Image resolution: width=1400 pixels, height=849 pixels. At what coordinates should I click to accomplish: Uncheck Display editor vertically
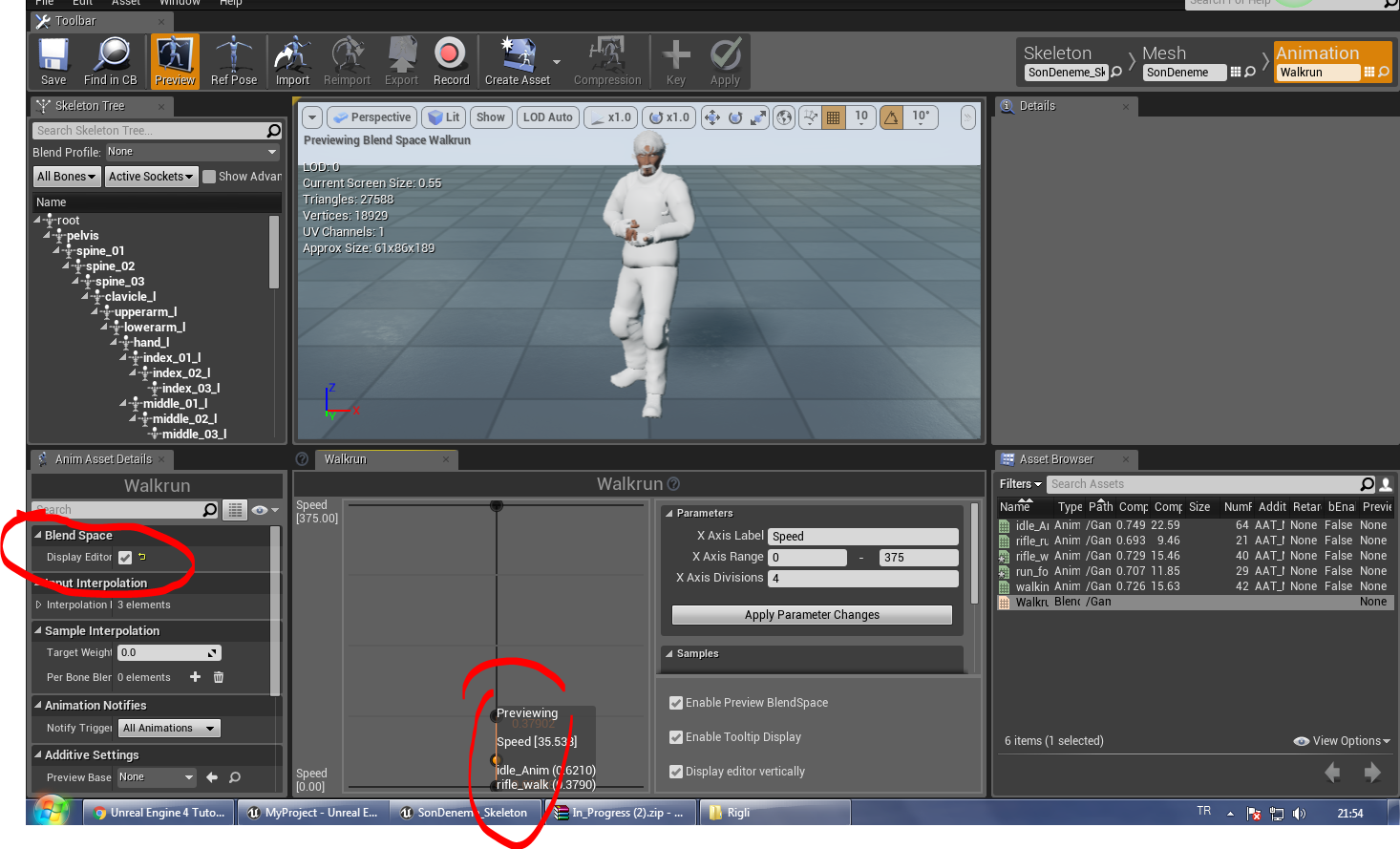pyautogui.click(x=676, y=772)
